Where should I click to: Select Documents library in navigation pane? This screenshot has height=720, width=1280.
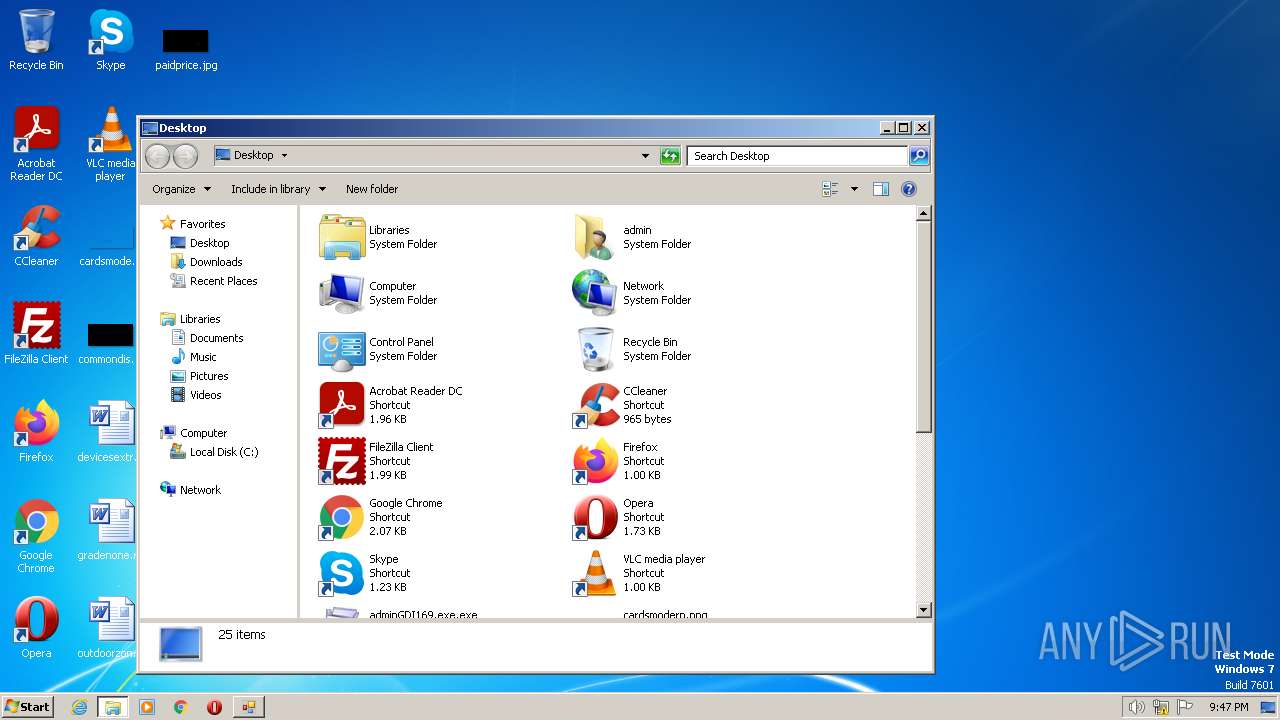(207, 338)
